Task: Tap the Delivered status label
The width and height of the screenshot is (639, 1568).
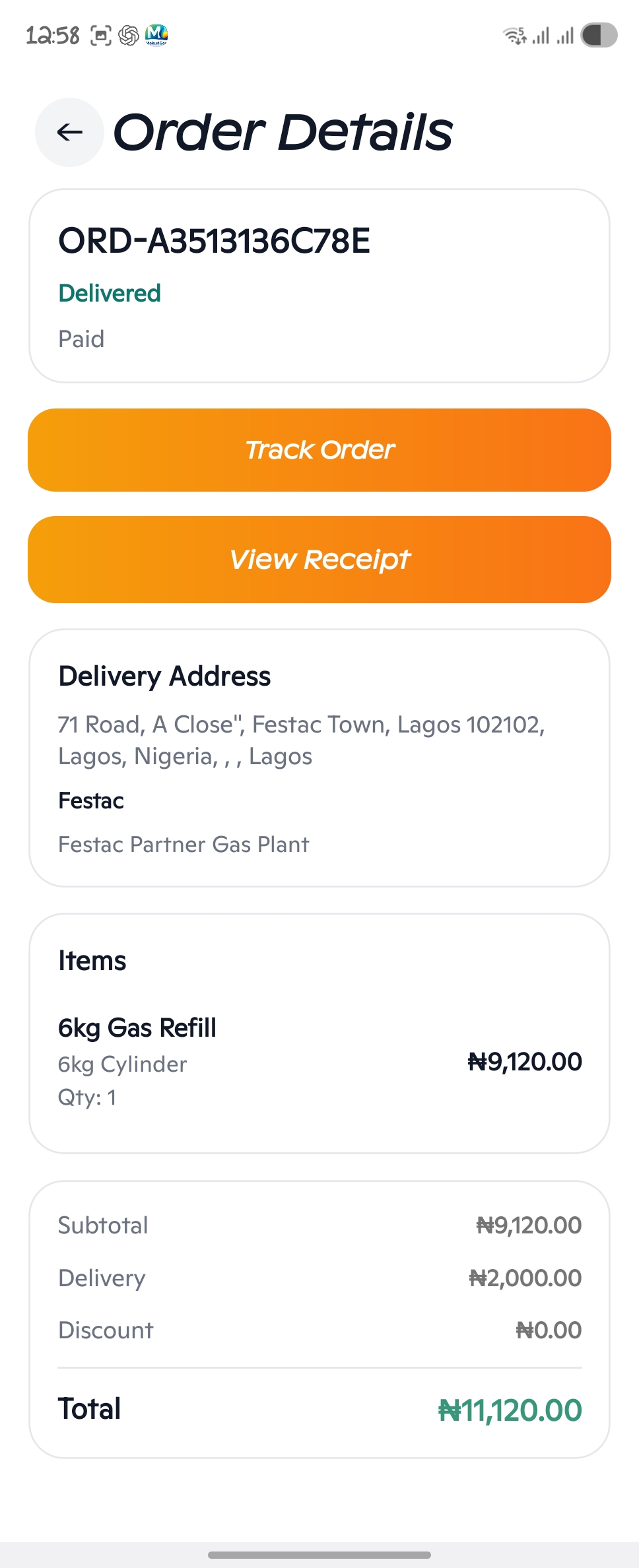Action: point(110,293)
